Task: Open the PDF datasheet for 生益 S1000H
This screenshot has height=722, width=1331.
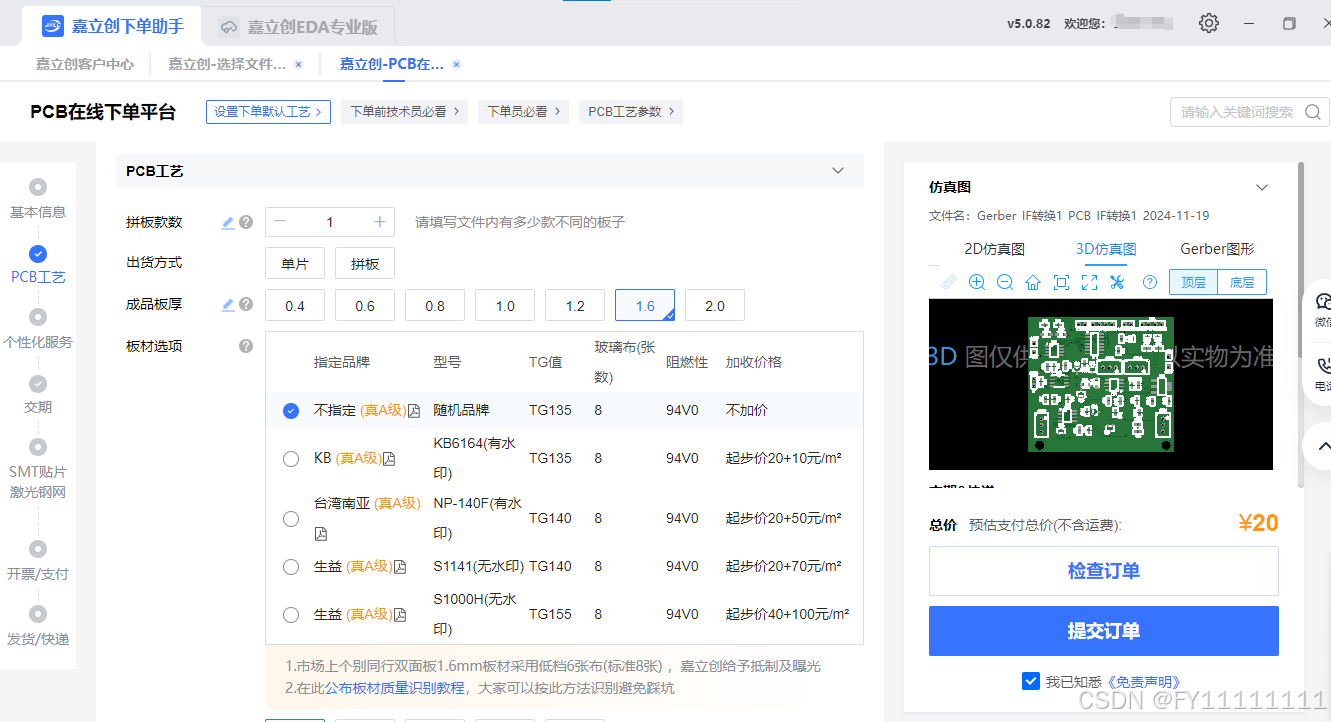Action: click(400, 615)
